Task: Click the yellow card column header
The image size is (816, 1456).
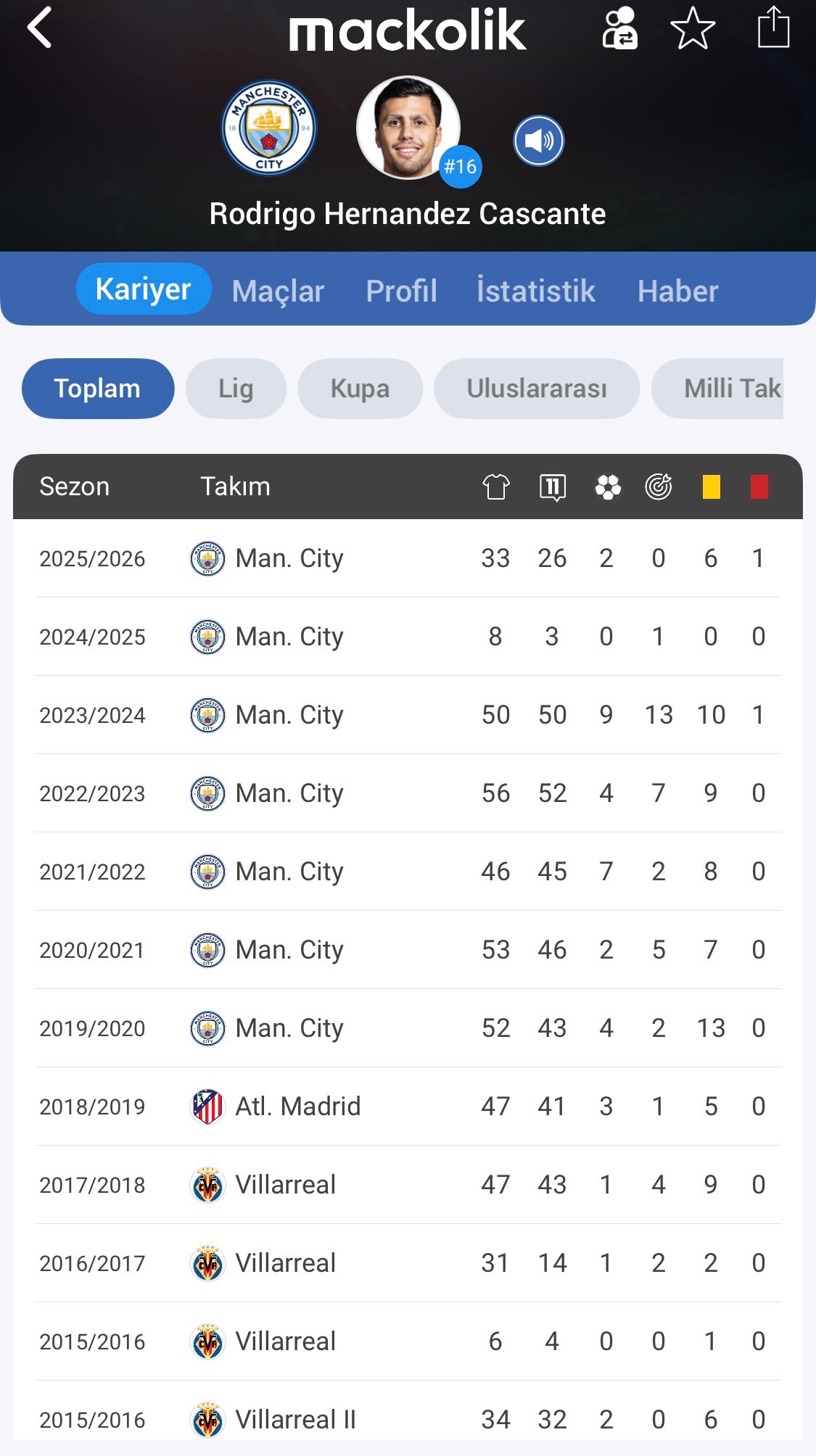Action: click(x=712, y=487)
